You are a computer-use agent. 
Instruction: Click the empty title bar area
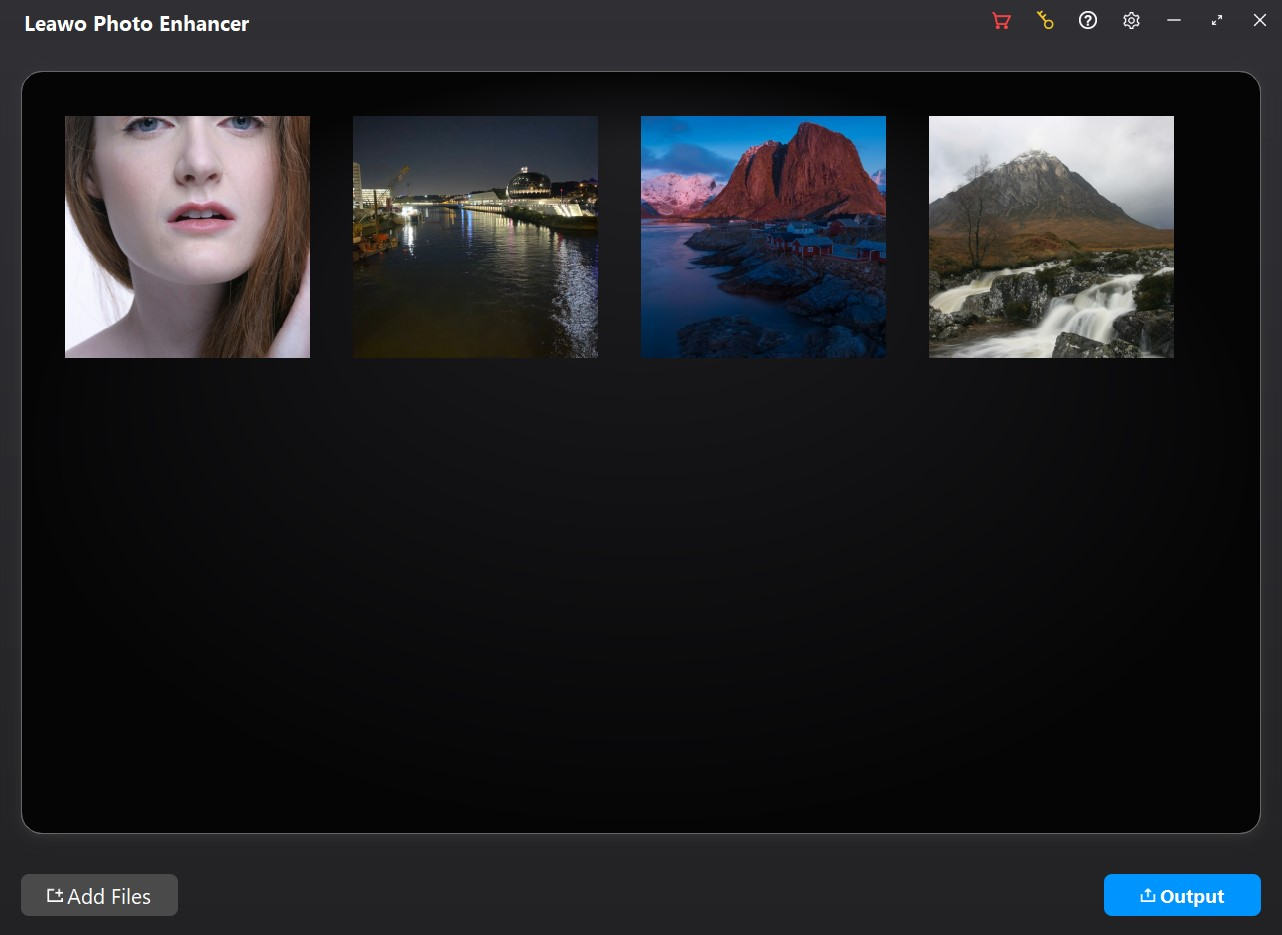click(x=620, y=24)
